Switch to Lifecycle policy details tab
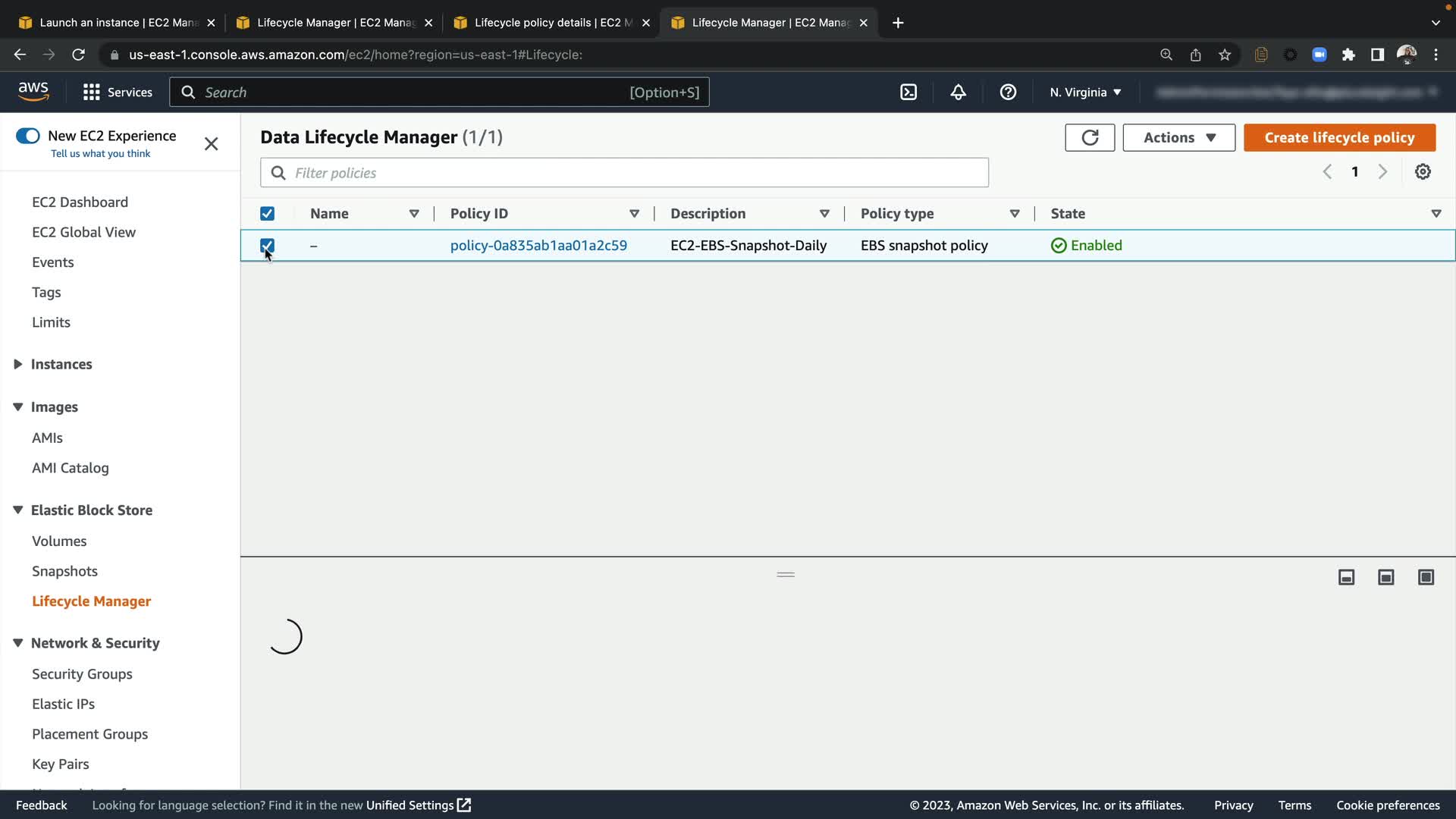Image resolution: width=1456 pixels, height=819 pixels. 547,23
